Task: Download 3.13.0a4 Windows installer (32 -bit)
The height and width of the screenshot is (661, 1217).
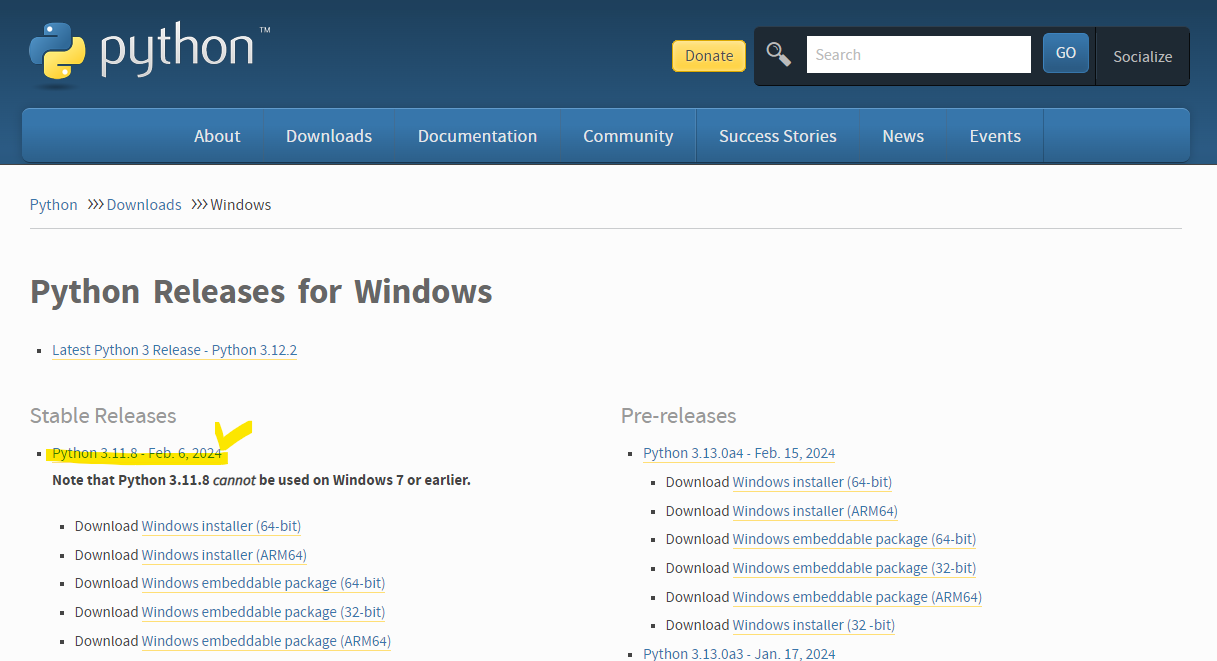Action: coord(814,625)
